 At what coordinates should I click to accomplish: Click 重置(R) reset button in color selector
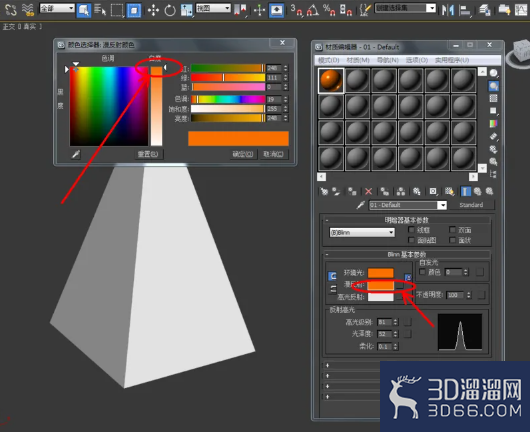[x=148, y=154]
